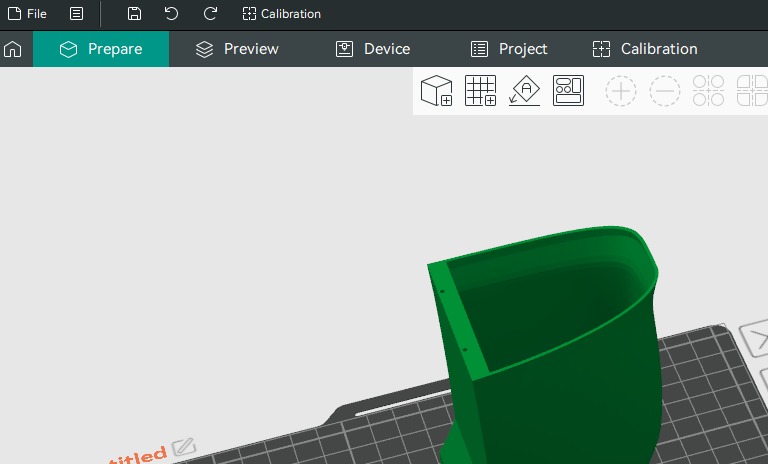
Task: Go to the Home screen
Action: (13, 49)
